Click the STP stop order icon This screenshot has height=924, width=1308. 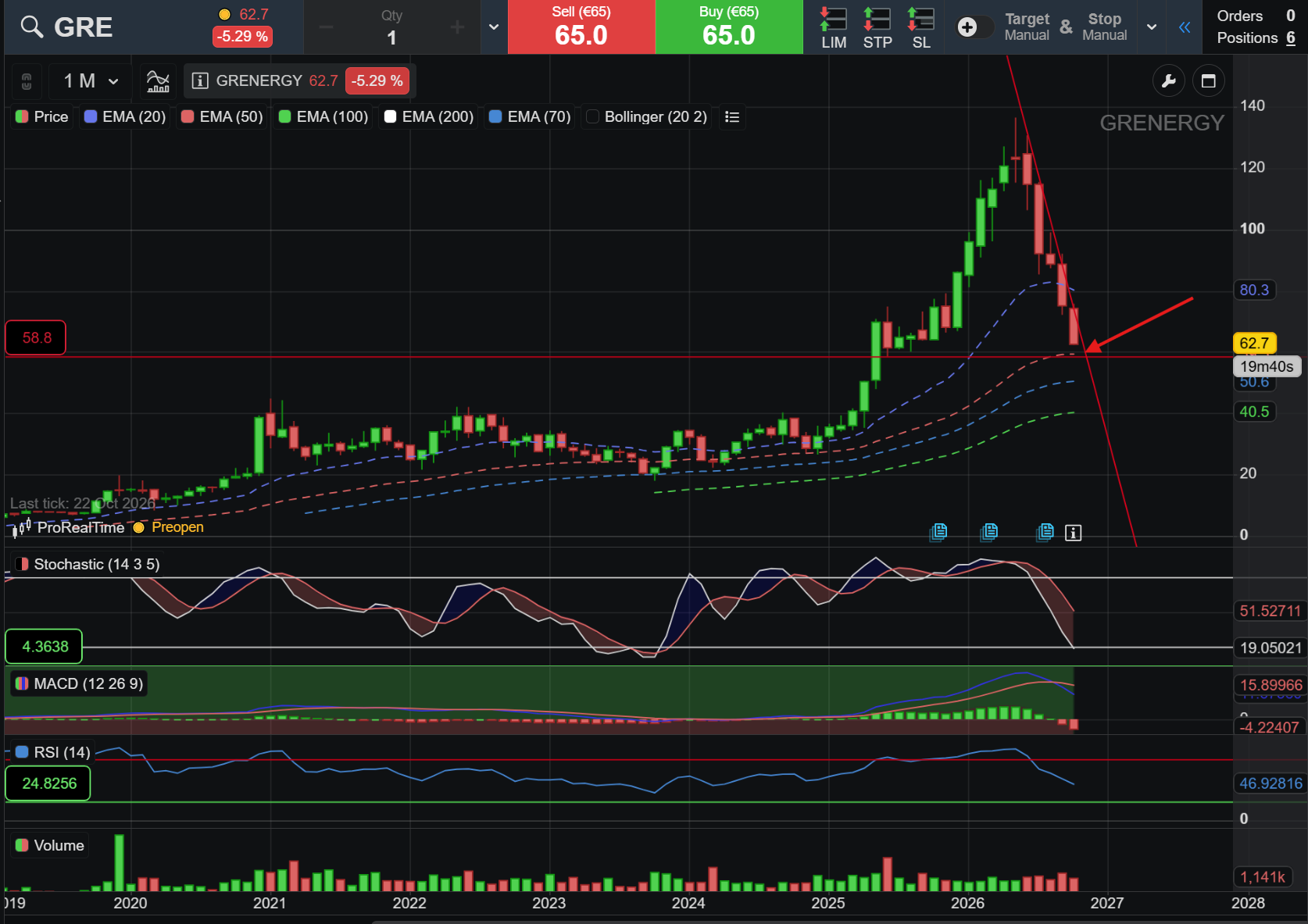(x=877, y=28)
